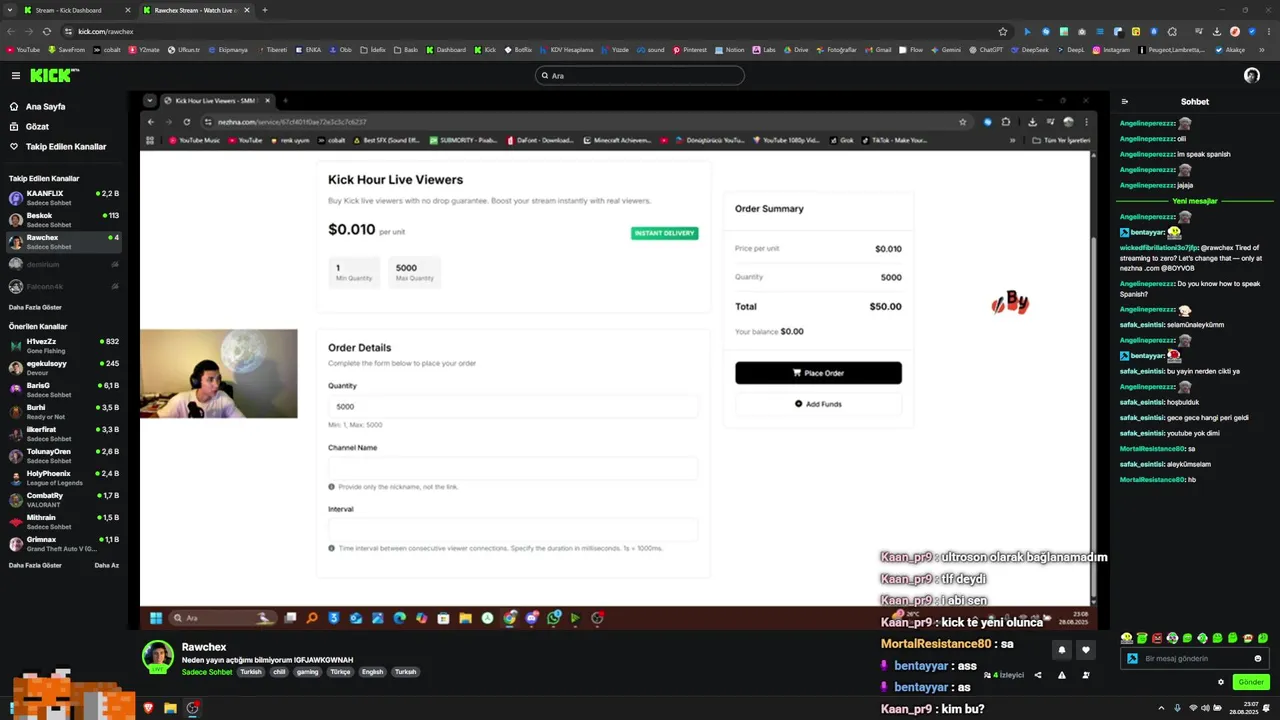
Task: Expand recommended channels via bottom Daha Fazla Göster
Action: [x=35, y=565]
